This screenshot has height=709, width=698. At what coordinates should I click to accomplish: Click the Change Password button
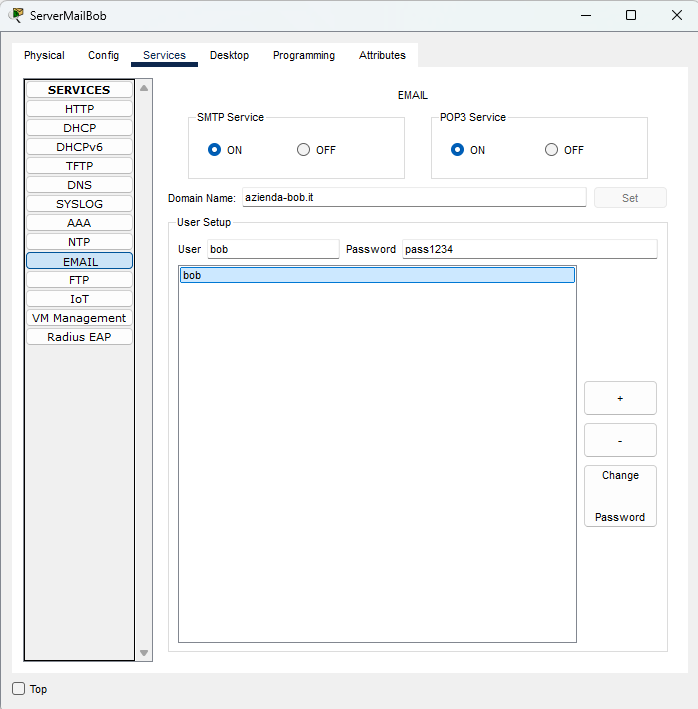(620, 496)
